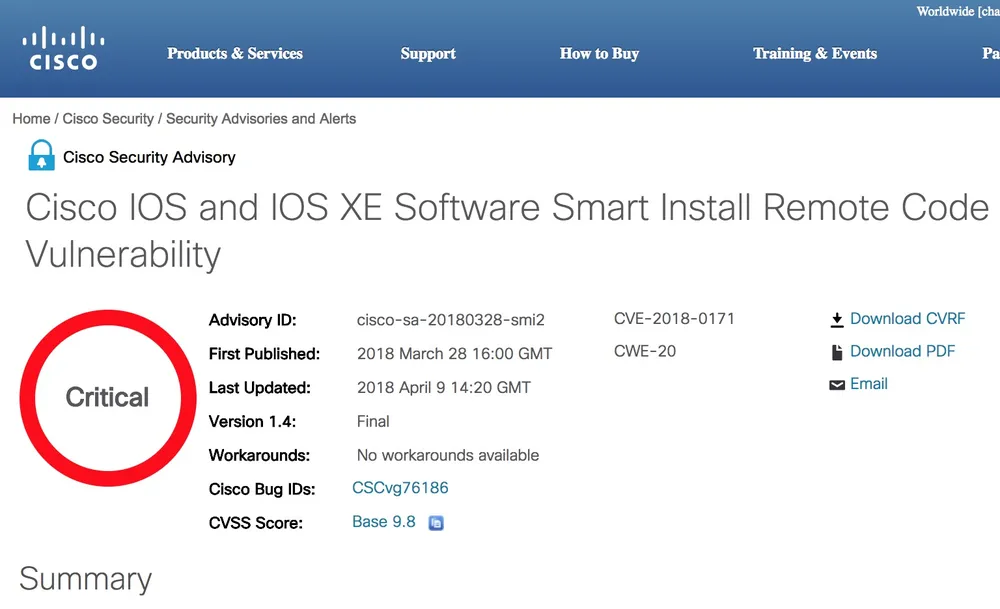Screen dimensions: 1000x609
Task: Click the download arrow icon beside CVRF
Action: [x=837, y=320]
